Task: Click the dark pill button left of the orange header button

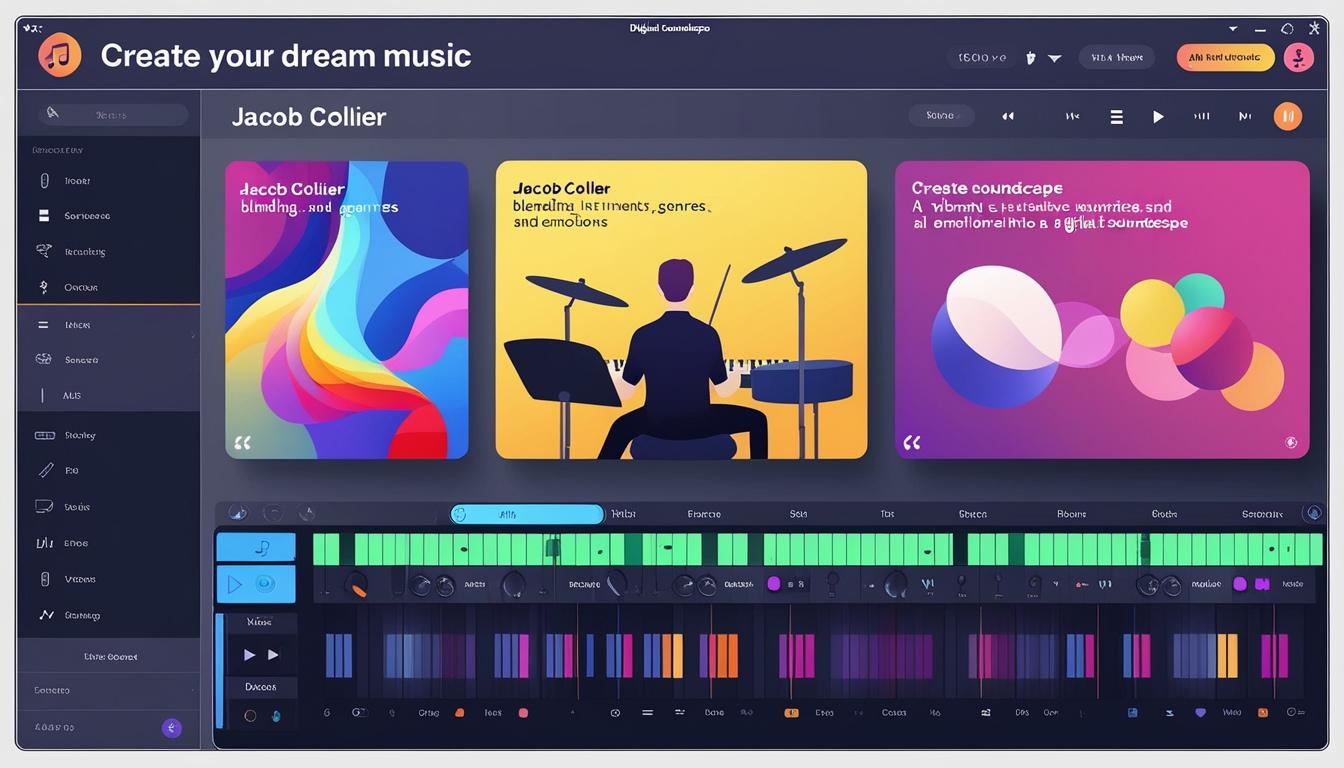Action: (1116, 57)
